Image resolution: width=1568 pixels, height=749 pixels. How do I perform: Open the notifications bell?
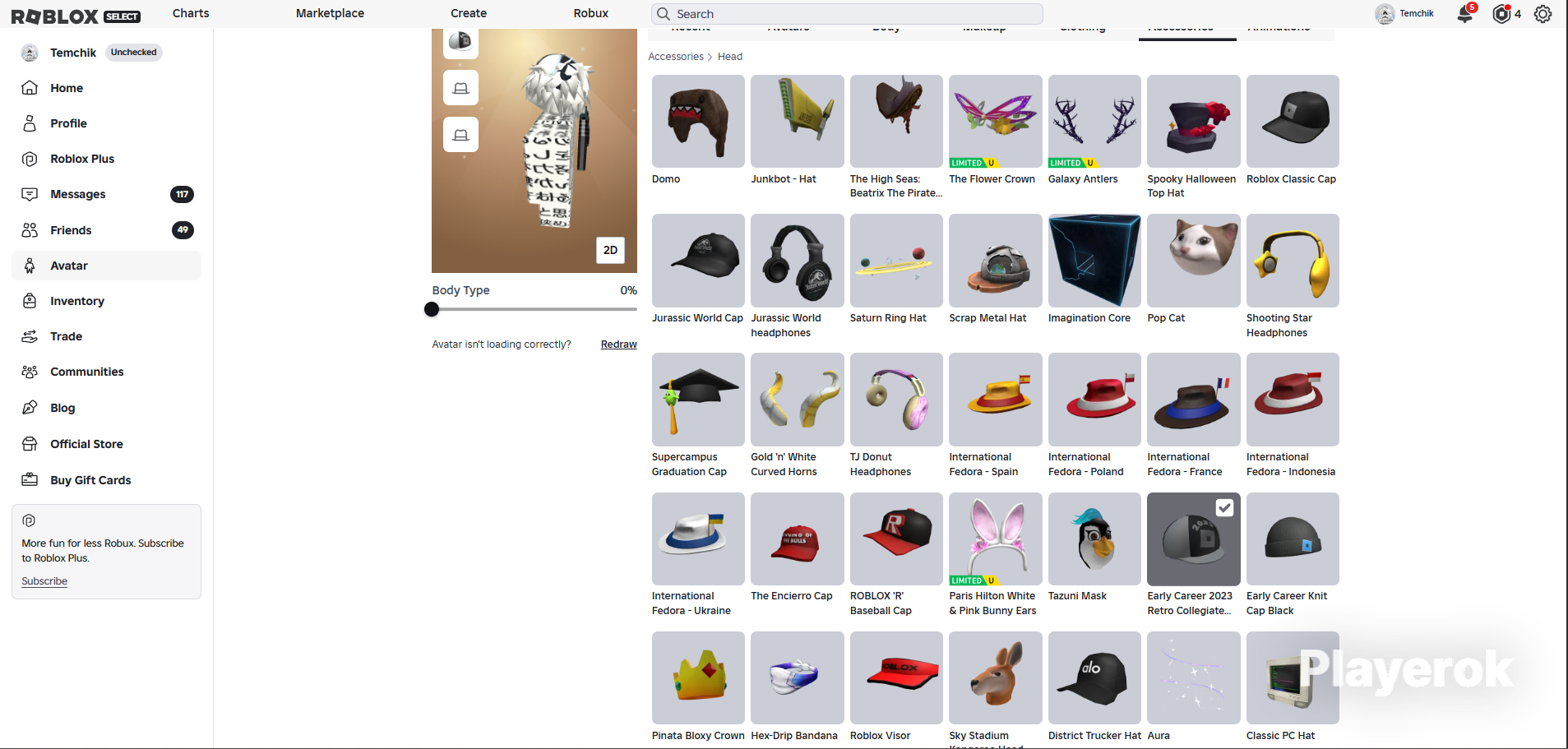pyautogui.click(x=1465, y=14)
